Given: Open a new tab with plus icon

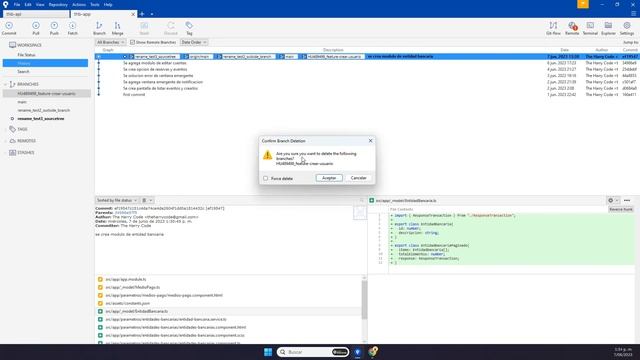Looking at the screenshot, I should 142,14.
